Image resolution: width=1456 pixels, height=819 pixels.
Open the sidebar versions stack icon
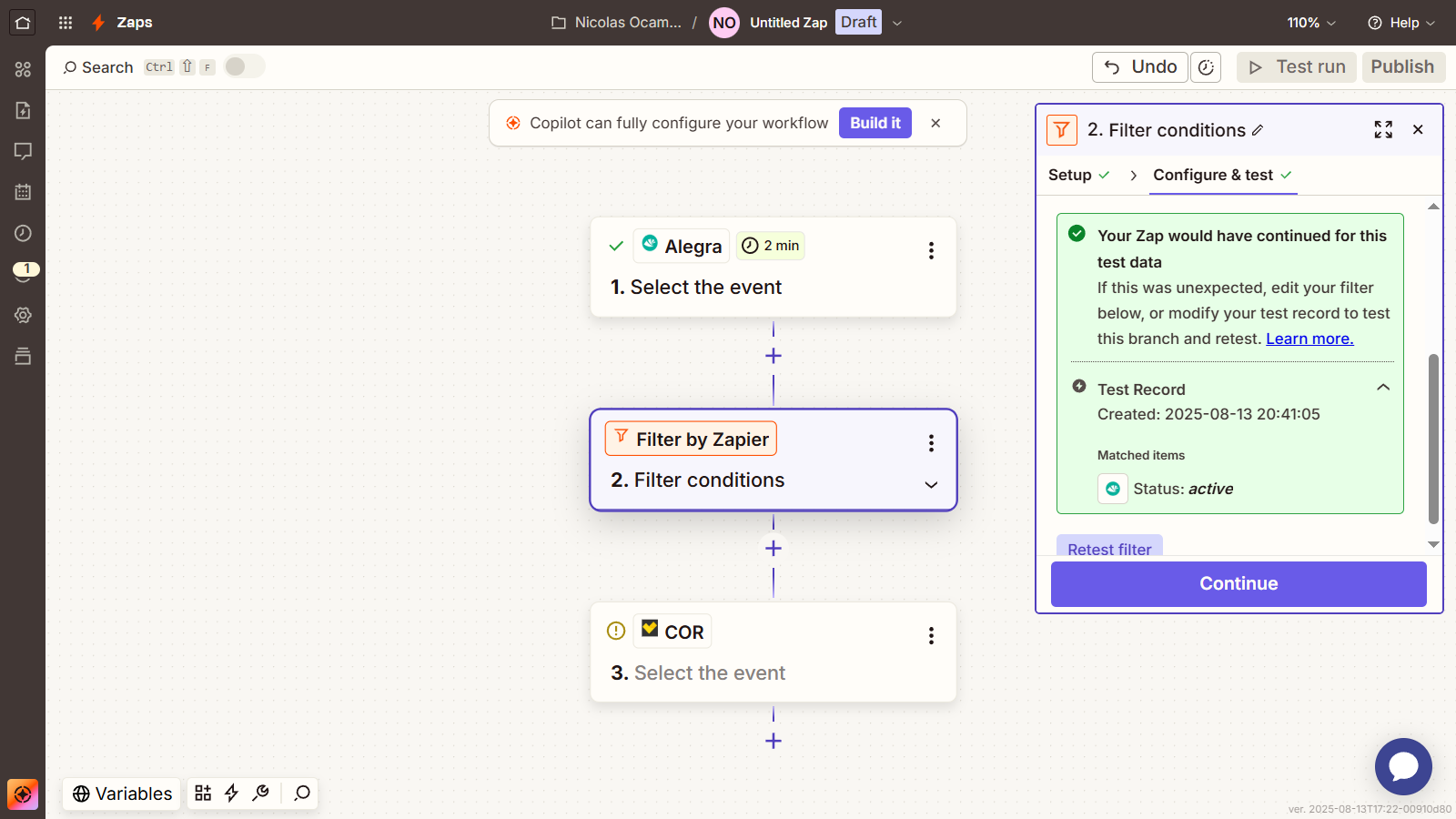tap(23, 356)
